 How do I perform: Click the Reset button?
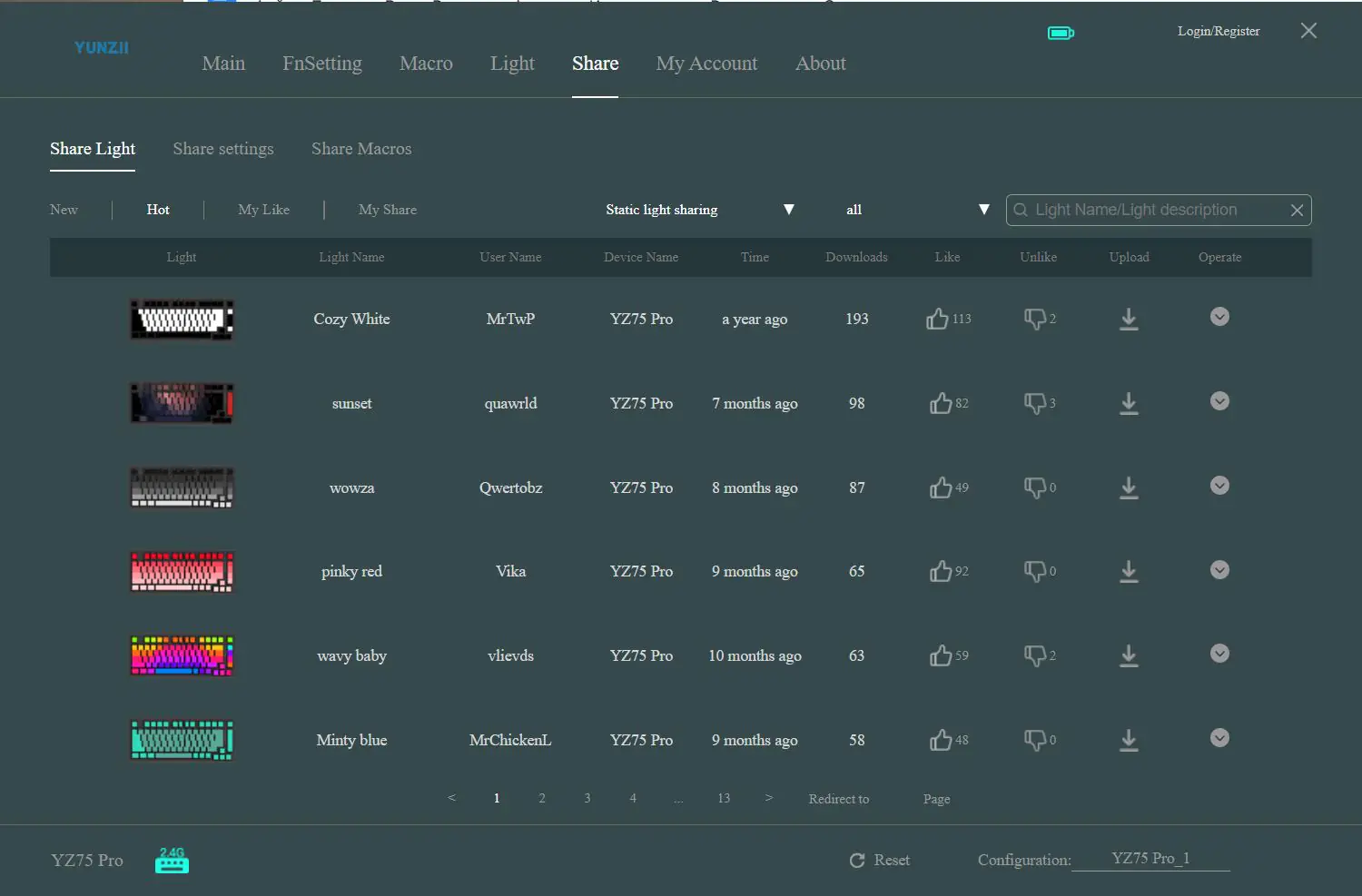tap(879, 860)
